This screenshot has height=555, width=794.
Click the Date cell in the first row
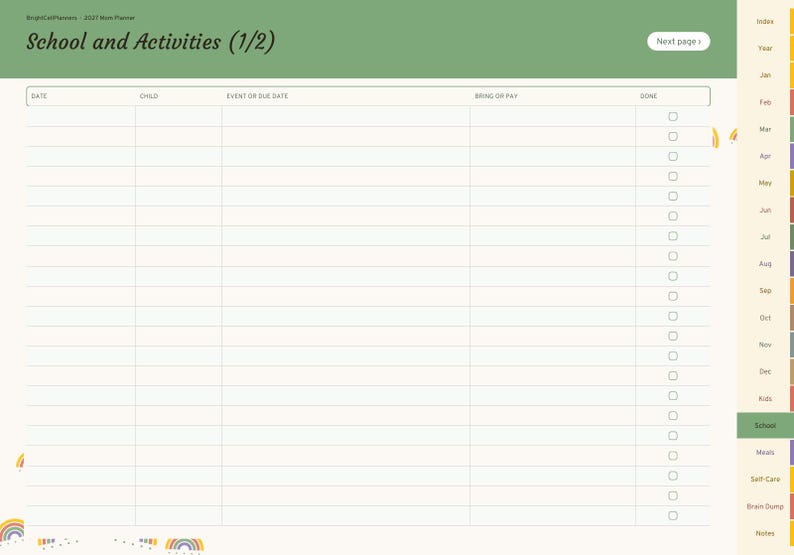[x=81, y=116]
